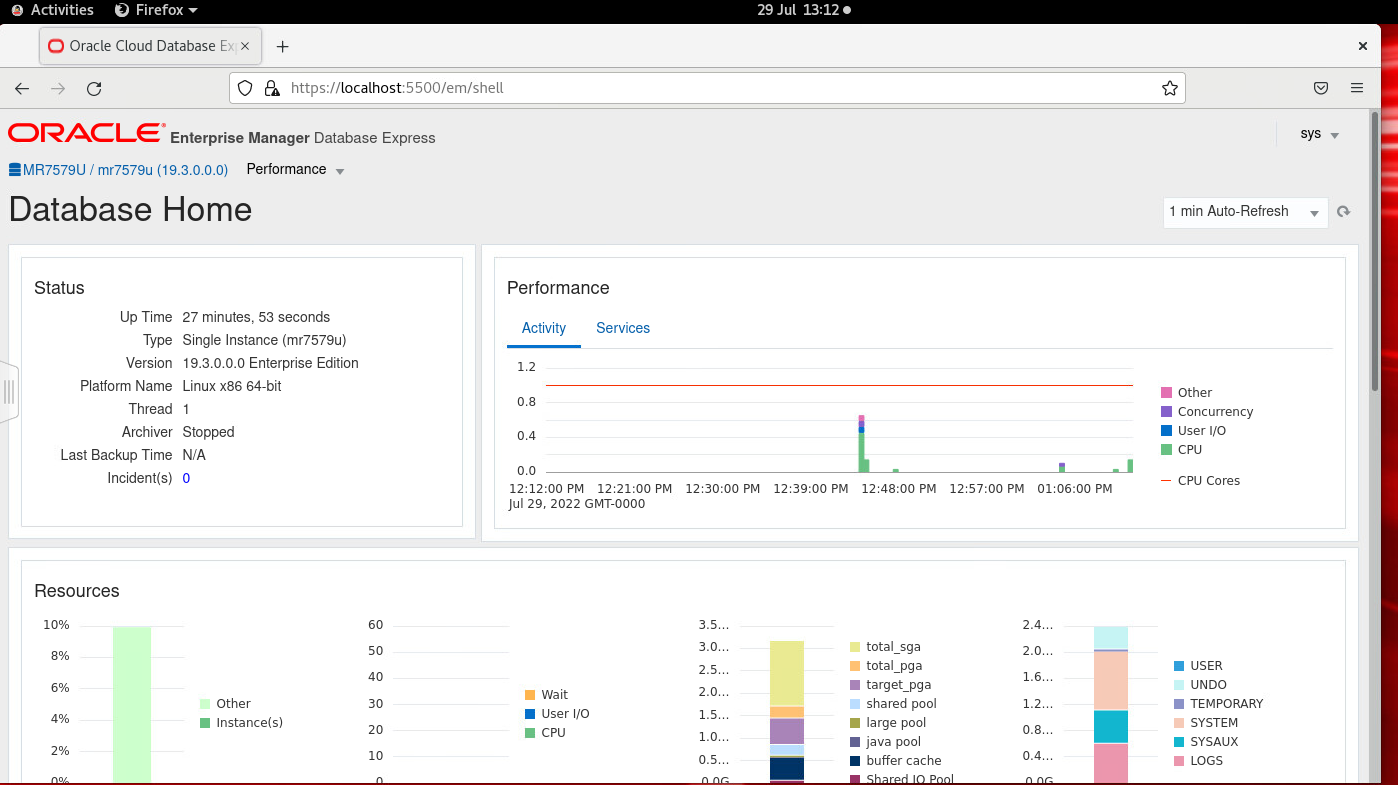Click the Instance(s) legend swatch in Resources
The height and width of the screenshot is (785, 1398).
pyautogui.click(x=205, y=723)
